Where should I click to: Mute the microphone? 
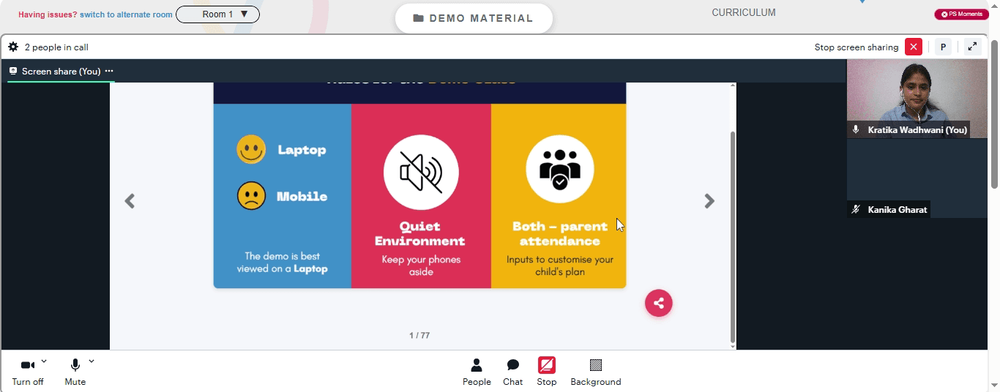click(x=75, y=372)
